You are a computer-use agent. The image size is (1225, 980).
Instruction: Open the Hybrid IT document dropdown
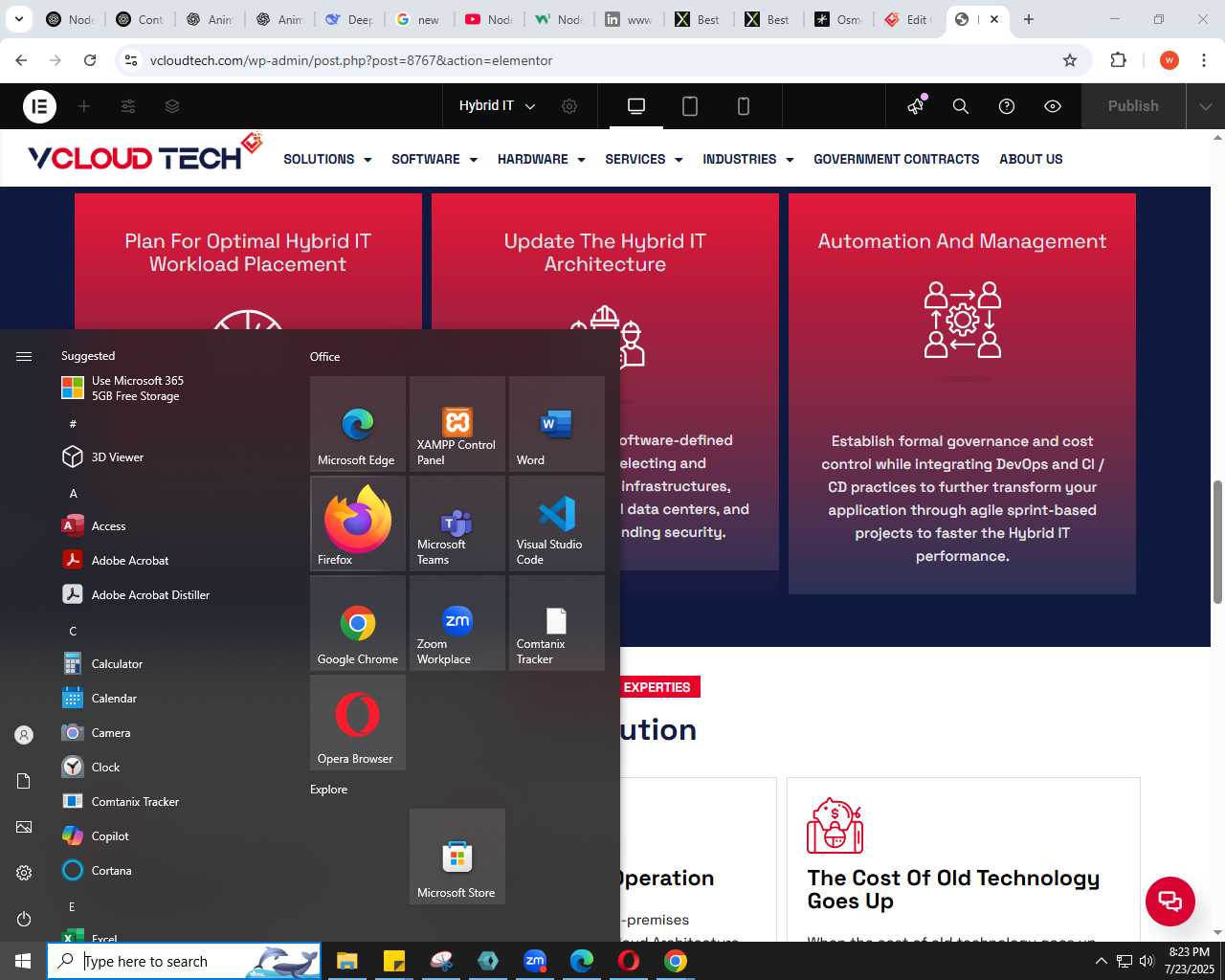pyautogui.click(x=497, y=106)
